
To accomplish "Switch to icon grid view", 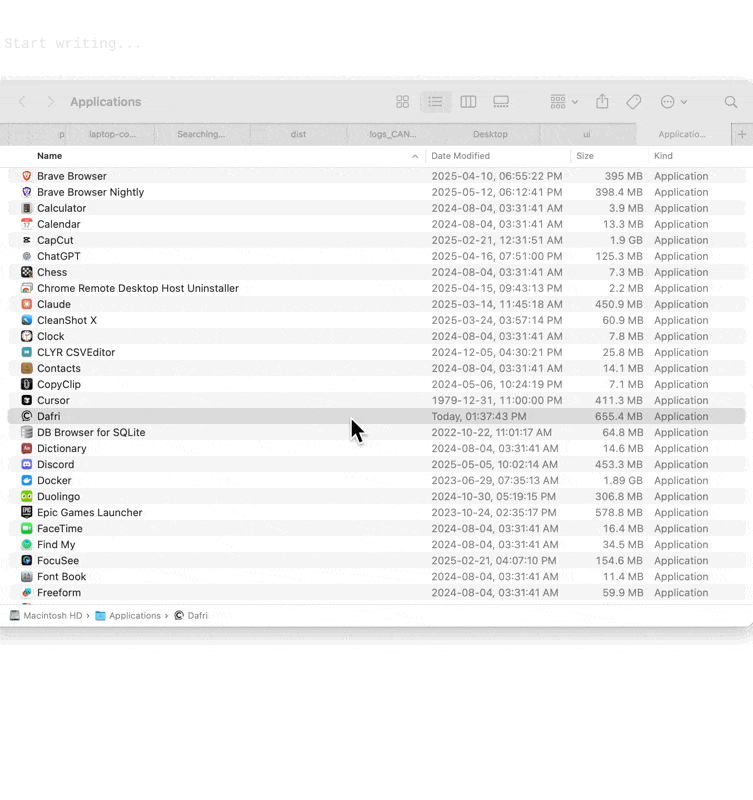I will (x=403, y=102).
